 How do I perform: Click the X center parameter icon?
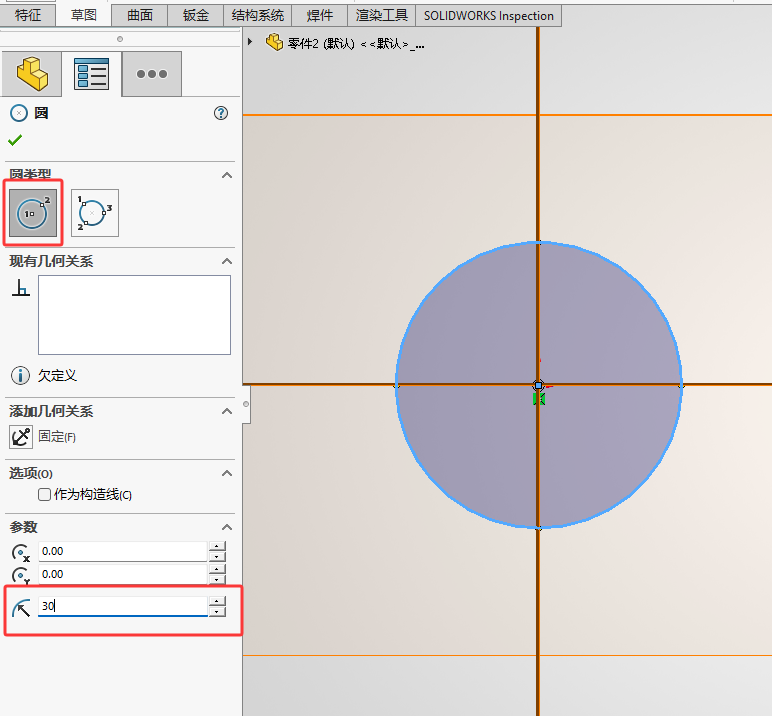[21, 553]
